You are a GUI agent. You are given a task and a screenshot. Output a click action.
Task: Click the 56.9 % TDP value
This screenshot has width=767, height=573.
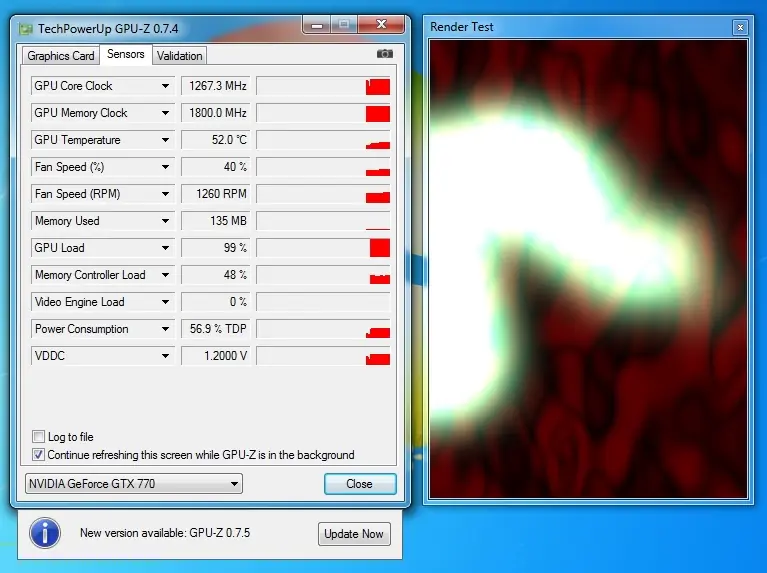pos(216,329)
